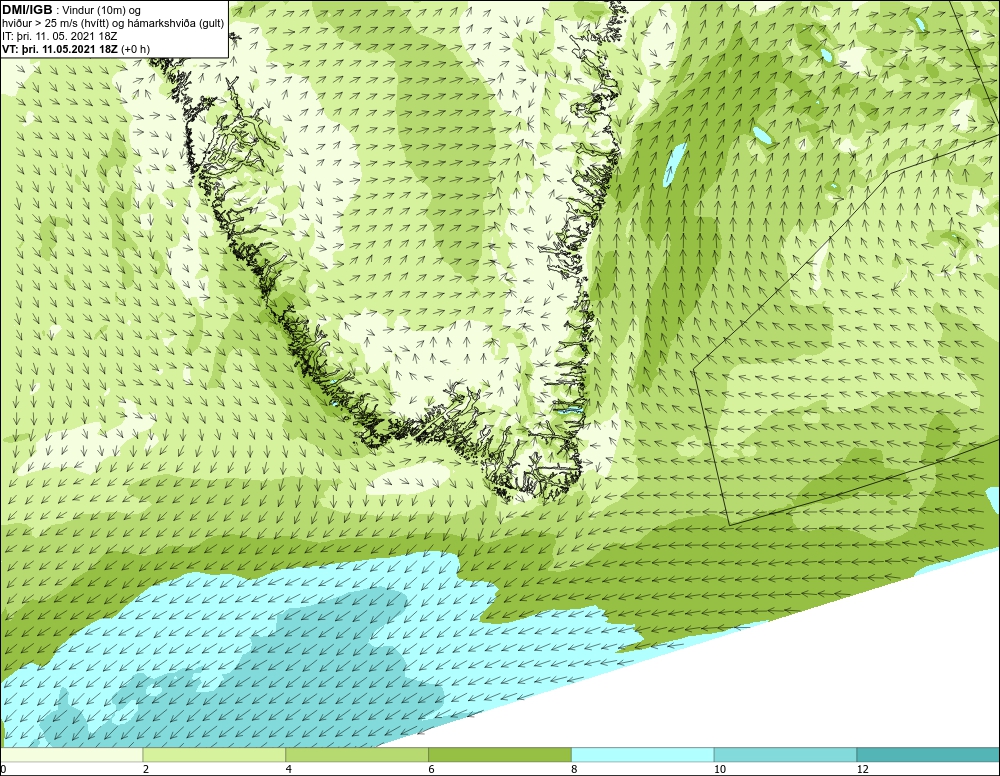Click the legend value label '10'
The height and width of the screenshot is (776, 1000).
pyautogui.click(x=720, y=770)
